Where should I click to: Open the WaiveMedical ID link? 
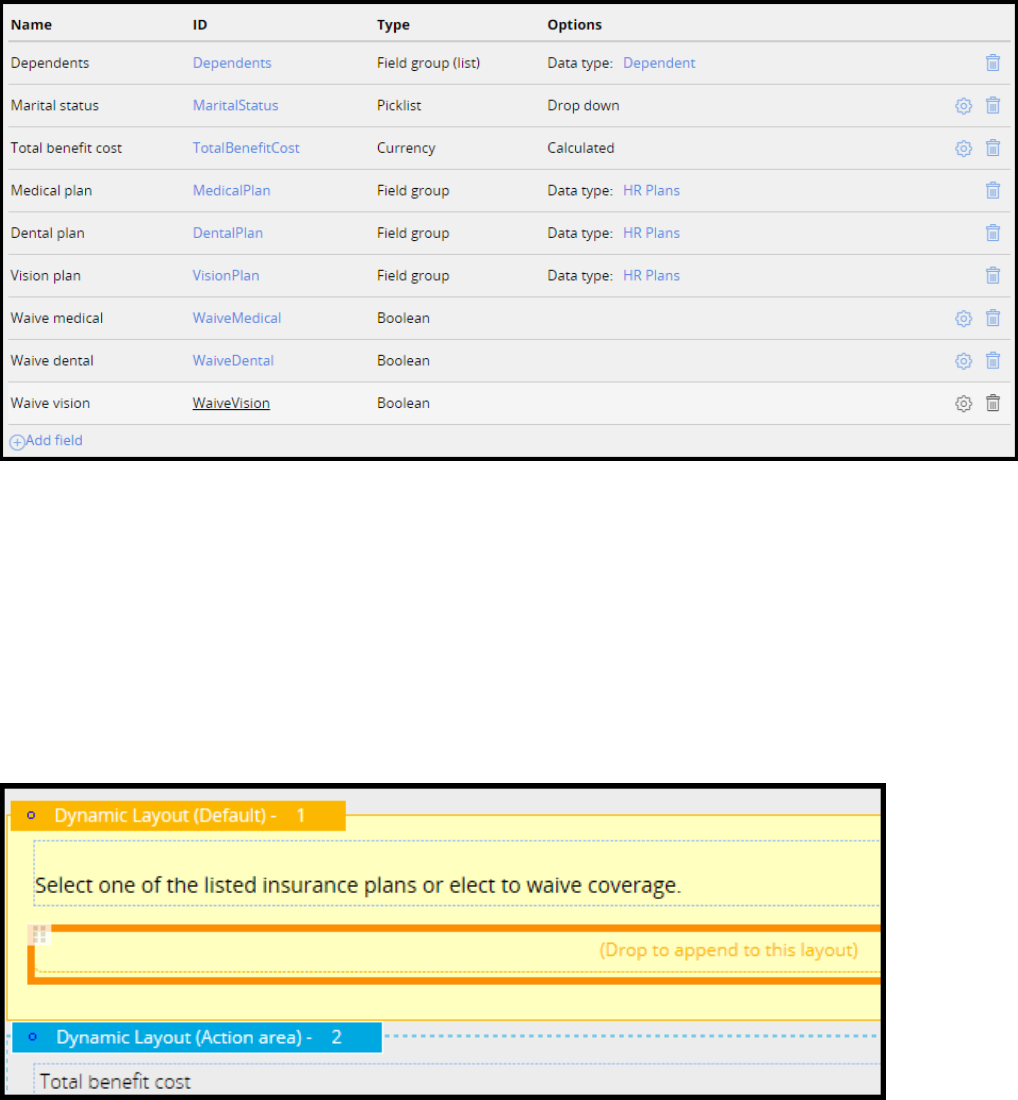[x=236, y=318]
